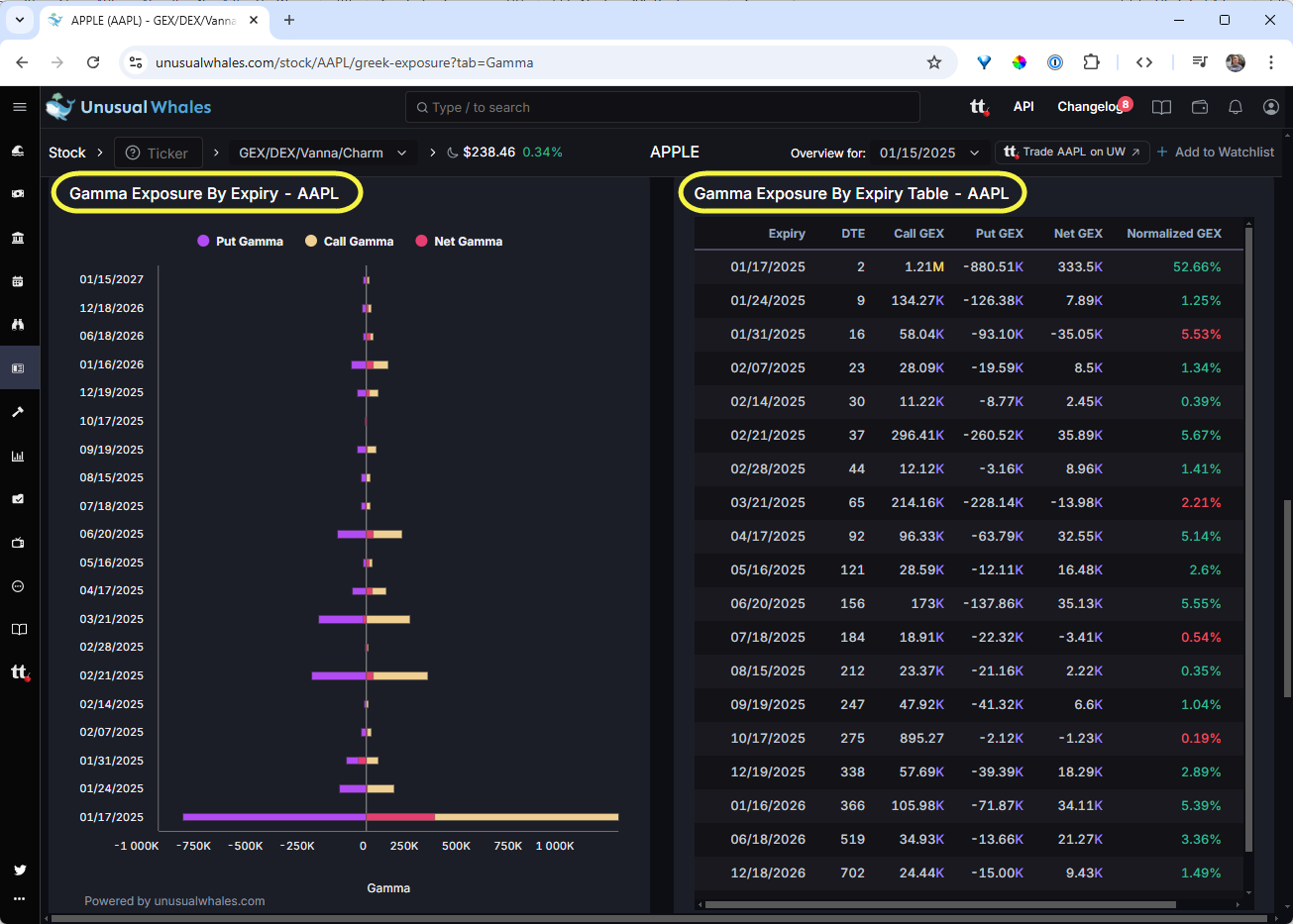The image size is (1293, 924).
Task: Open the bank building sidebar icon
Action: click(x=18, y=238)
